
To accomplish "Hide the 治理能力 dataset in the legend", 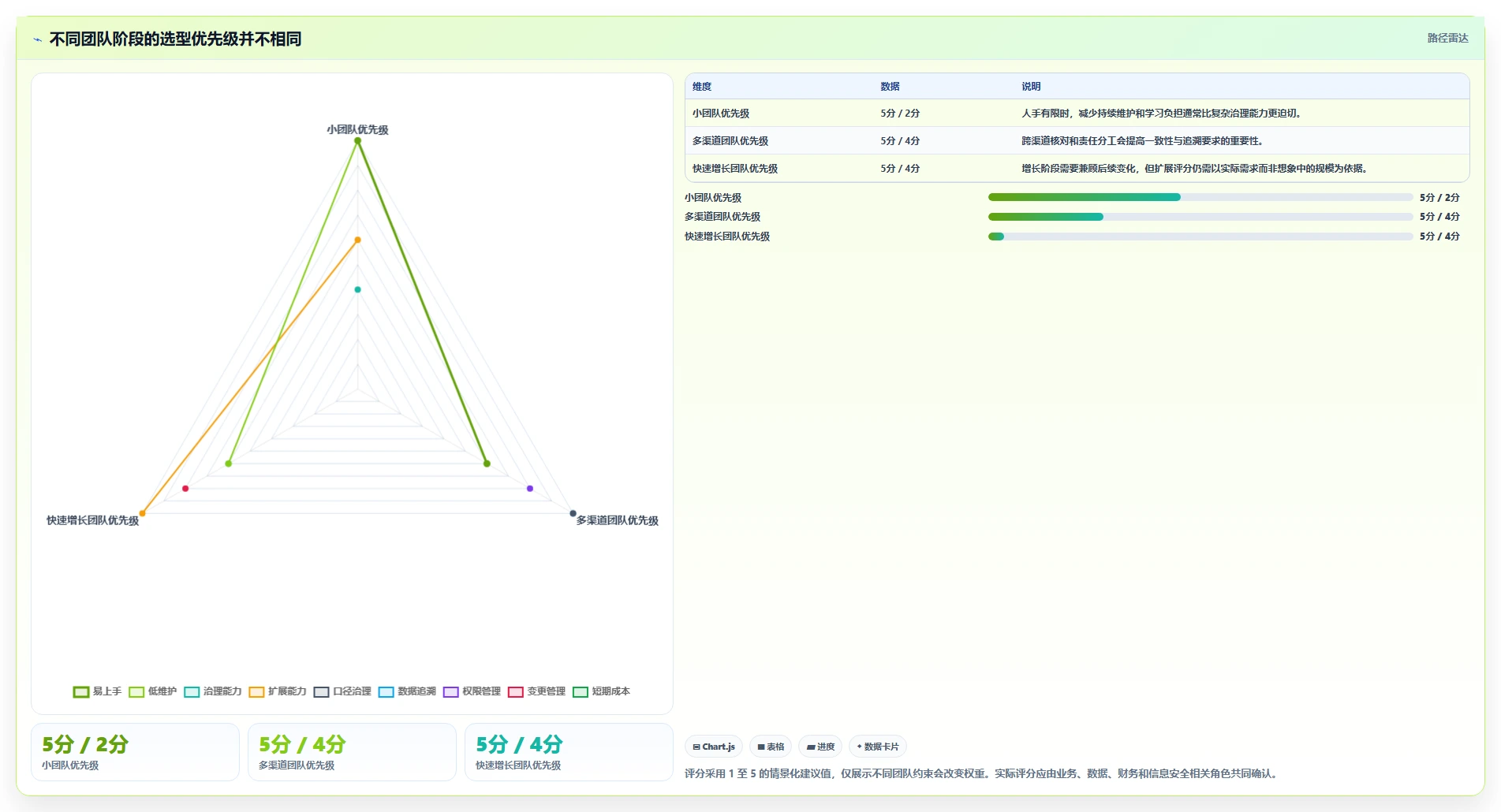I will point(212,691).
